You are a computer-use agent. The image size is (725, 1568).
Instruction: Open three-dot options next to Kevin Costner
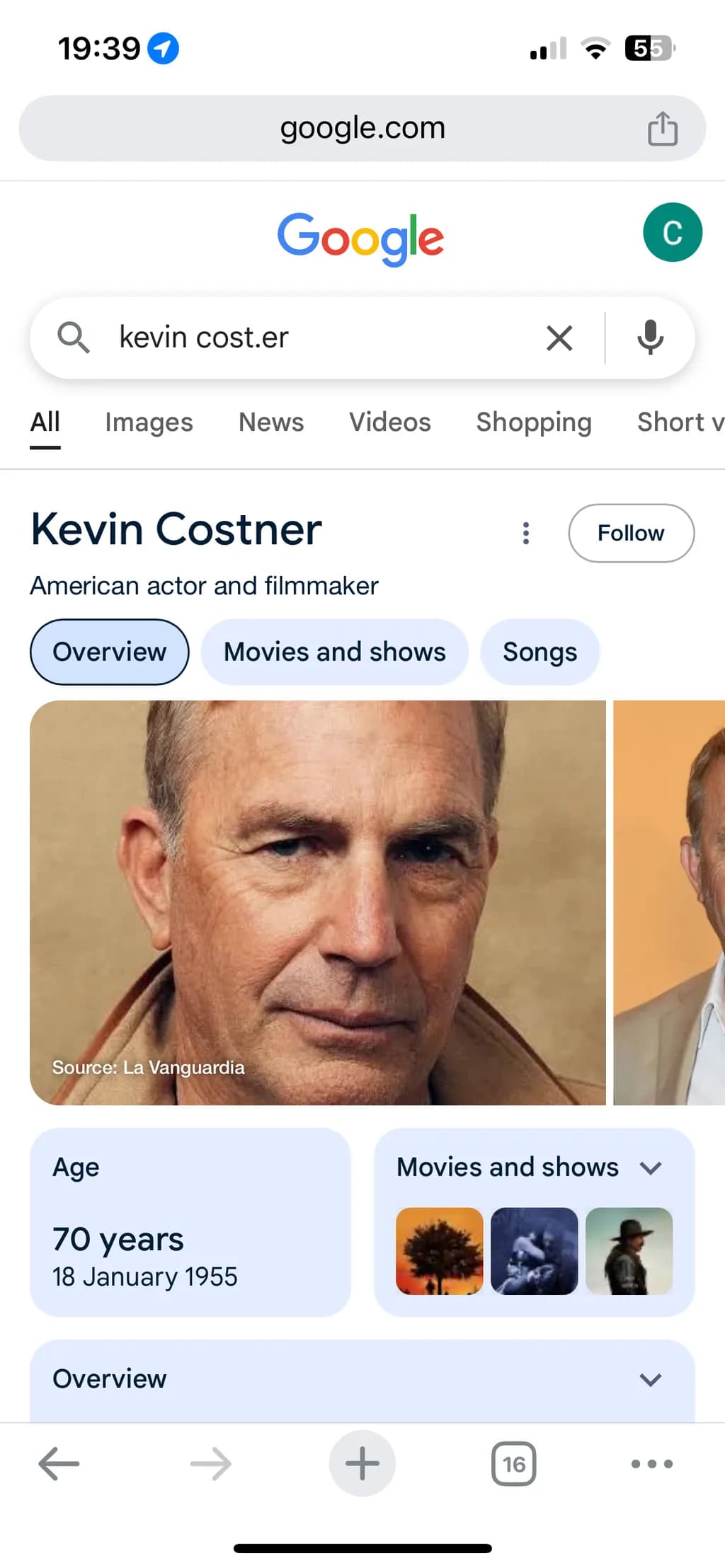tap(525, 533)
